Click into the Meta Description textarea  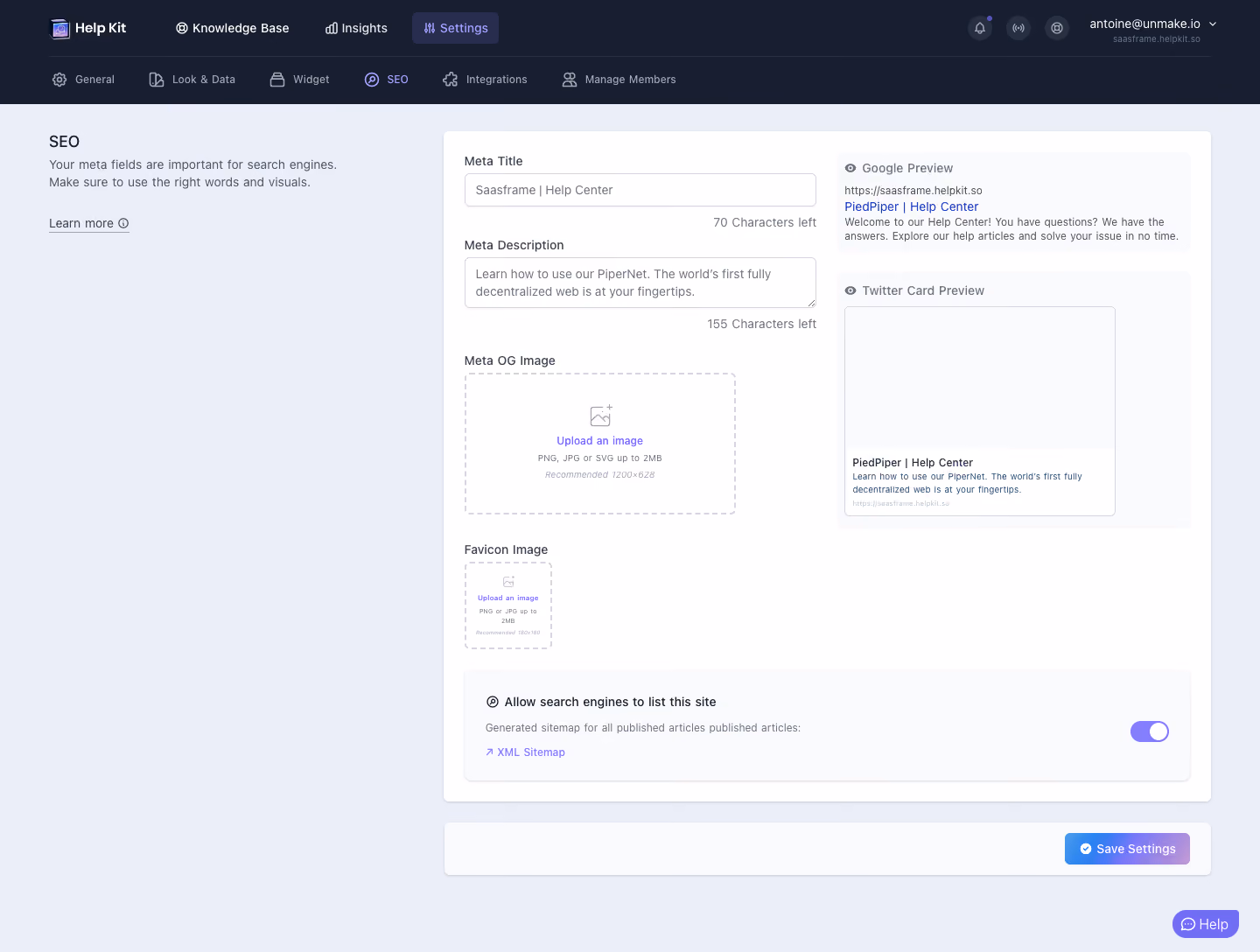(640, 283)
